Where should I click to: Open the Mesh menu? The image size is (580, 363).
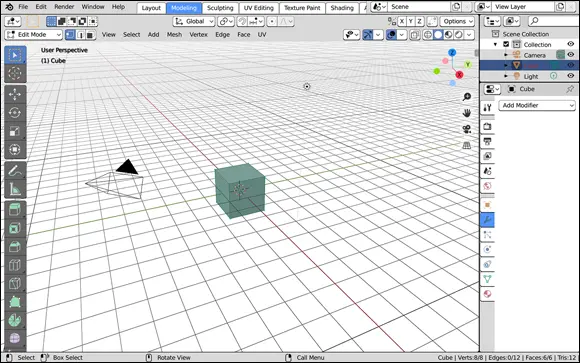[174, 35]
